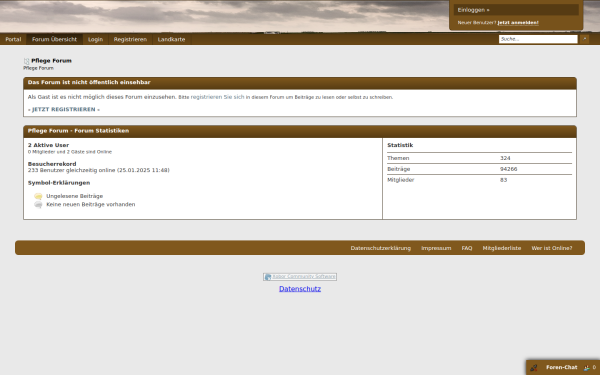This screenshot has width=600, height=375.
Task: Select '233 Benutzer gleichzeitig online' text
Action: 72,170
